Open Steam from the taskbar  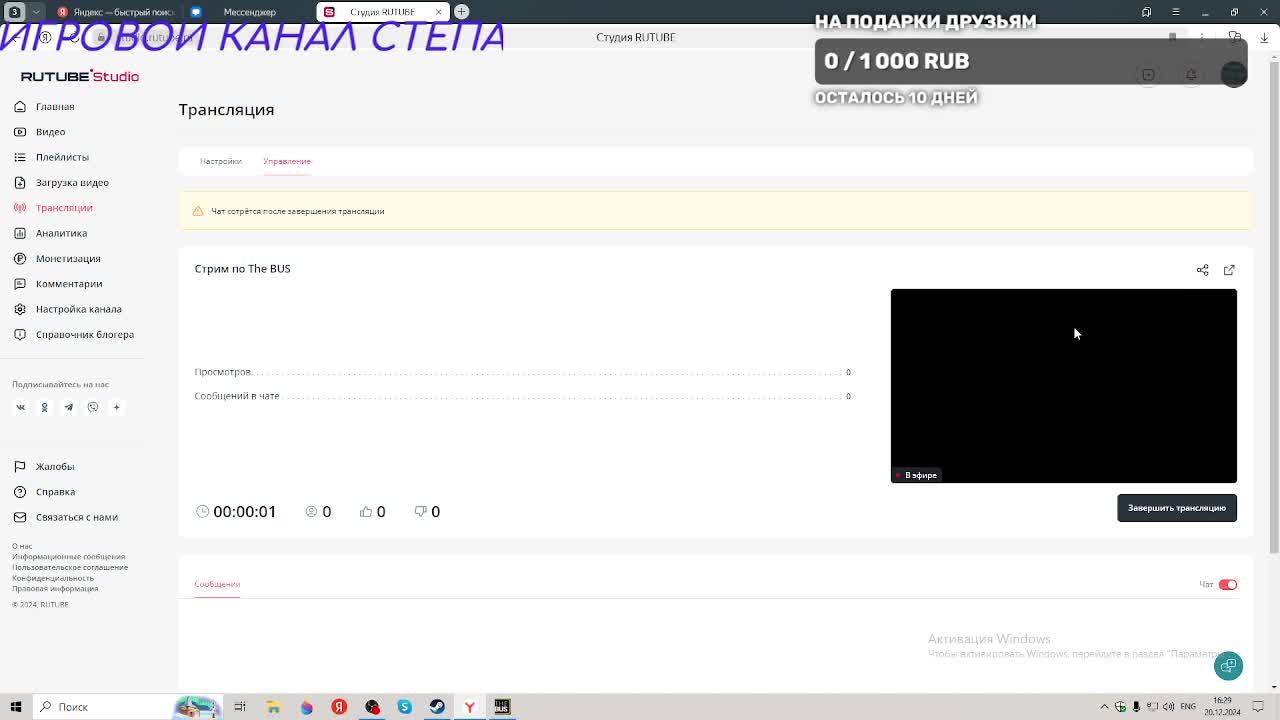click(x=437, y=707)
